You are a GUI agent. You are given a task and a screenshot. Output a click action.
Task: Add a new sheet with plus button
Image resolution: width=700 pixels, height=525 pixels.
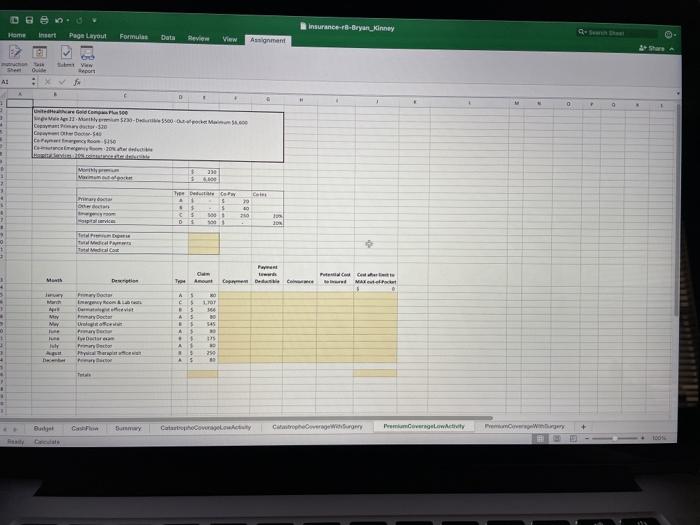583,427
